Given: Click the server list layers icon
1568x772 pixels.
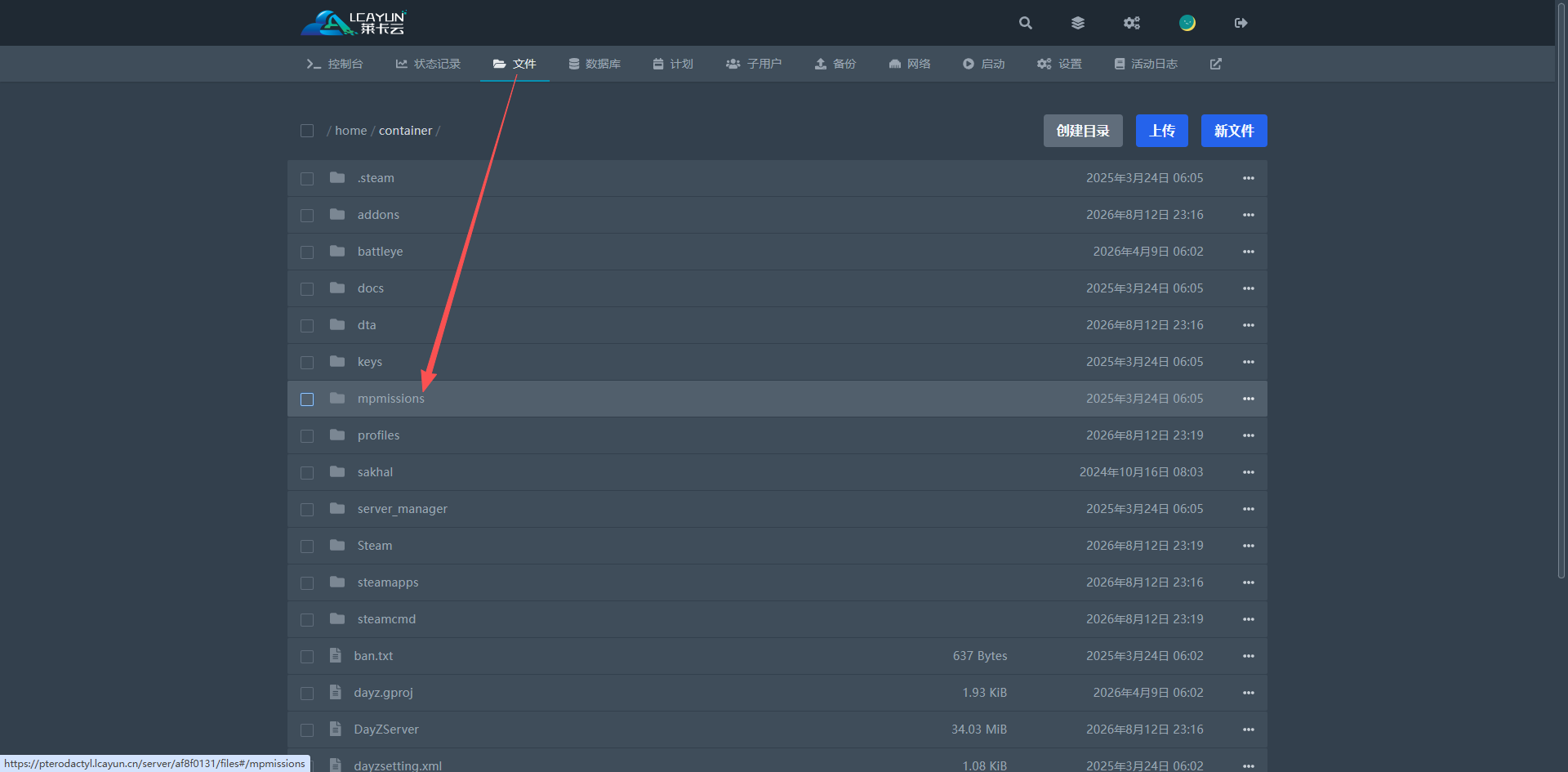Looking at the screenshot, I should click(x=1078, y=23).
